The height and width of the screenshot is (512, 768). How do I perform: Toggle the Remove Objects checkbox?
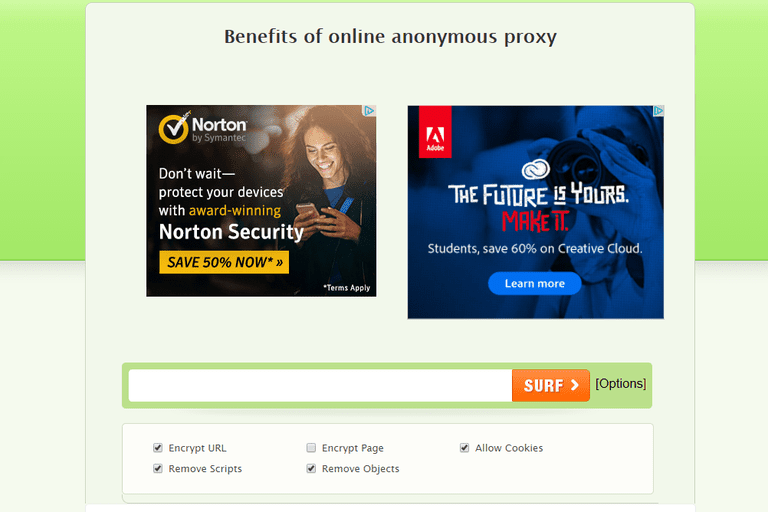pos(311,468)
